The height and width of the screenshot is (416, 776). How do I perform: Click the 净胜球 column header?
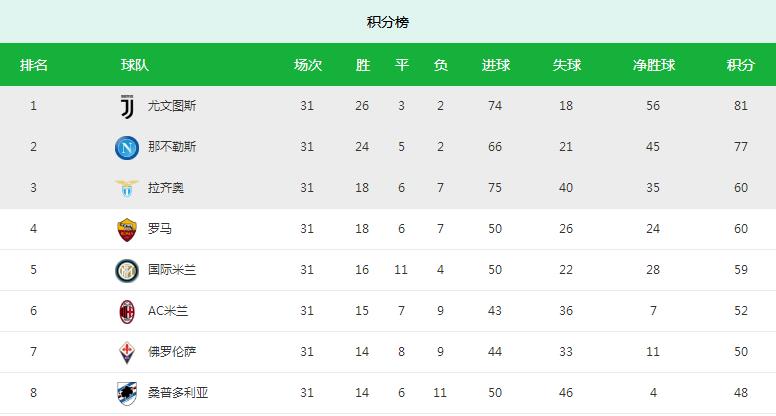tap(654, 65)
